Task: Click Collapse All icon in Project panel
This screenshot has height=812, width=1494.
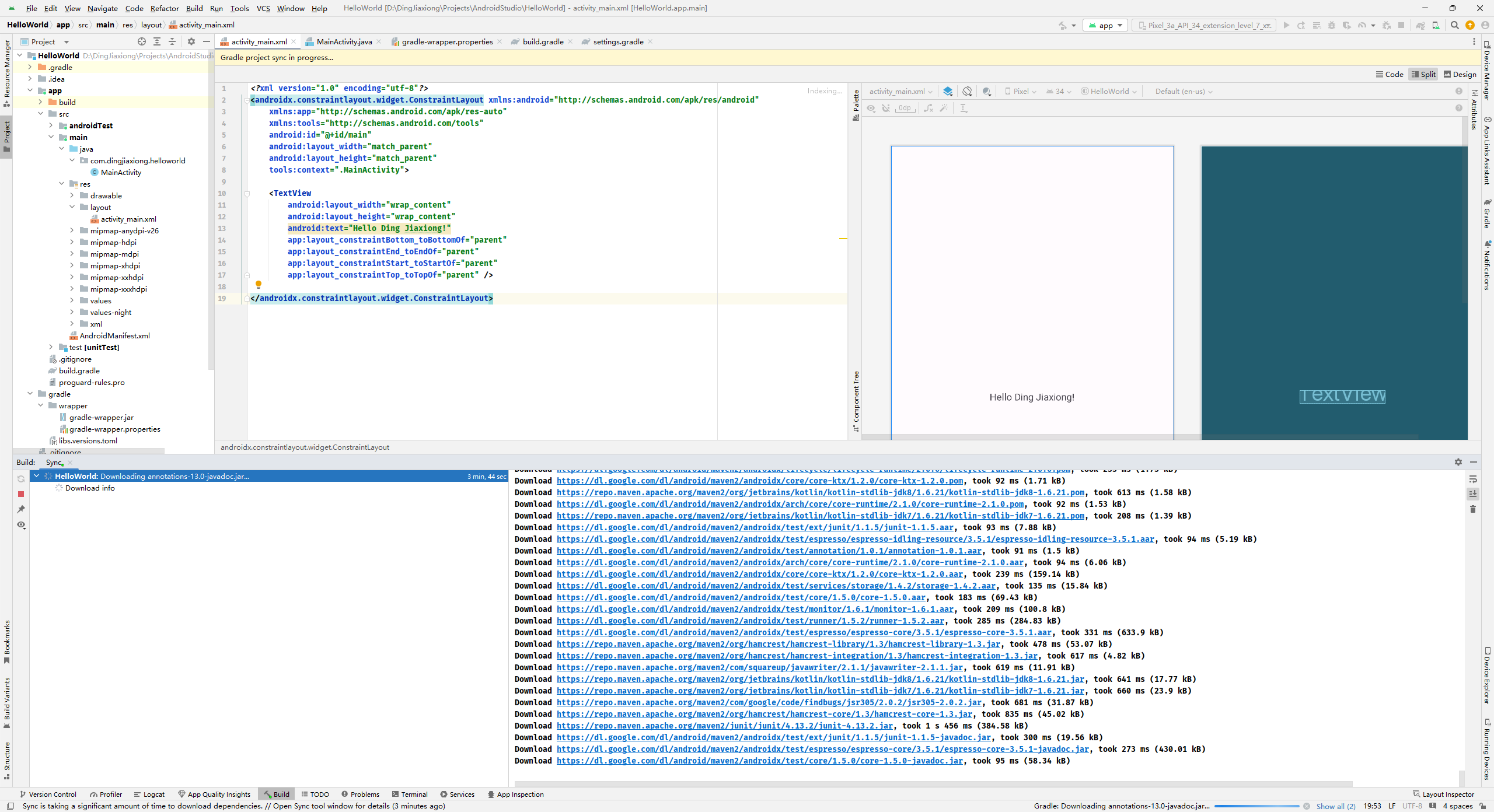Action: pyautogui.click(x=172, y=41)
